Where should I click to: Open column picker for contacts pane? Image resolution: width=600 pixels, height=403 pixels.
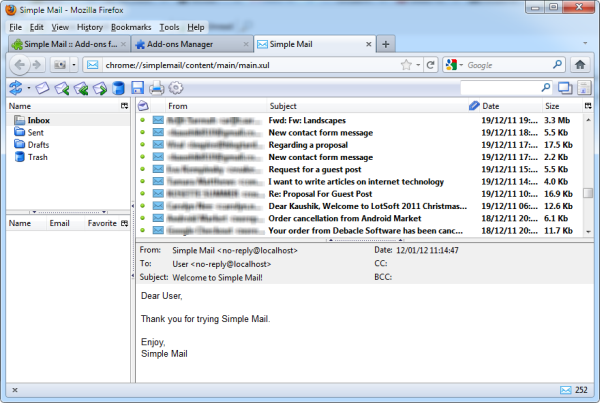[124, 223]
